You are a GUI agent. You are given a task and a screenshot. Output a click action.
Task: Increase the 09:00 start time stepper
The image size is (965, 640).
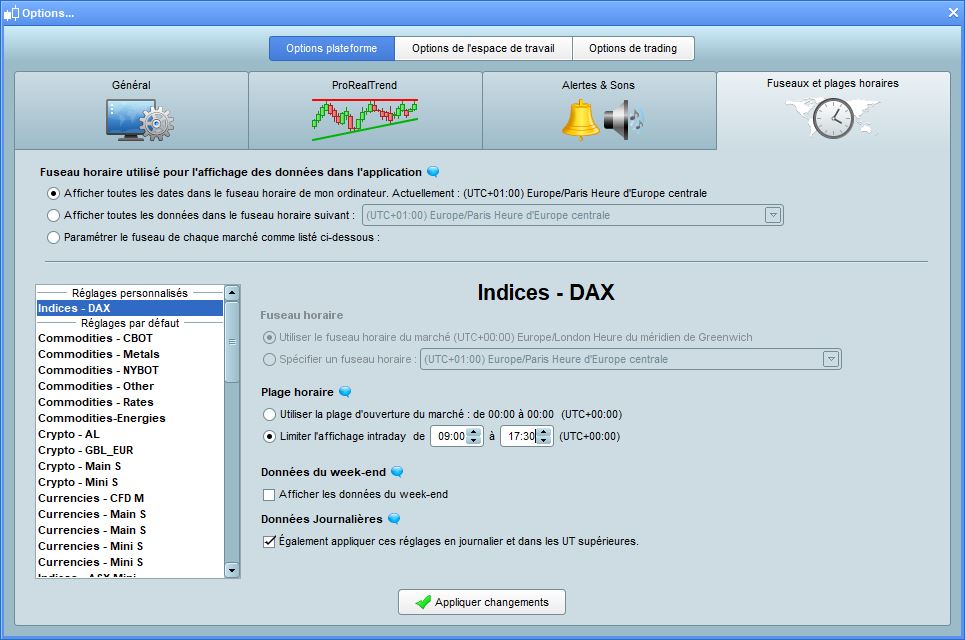click(473, 432)
